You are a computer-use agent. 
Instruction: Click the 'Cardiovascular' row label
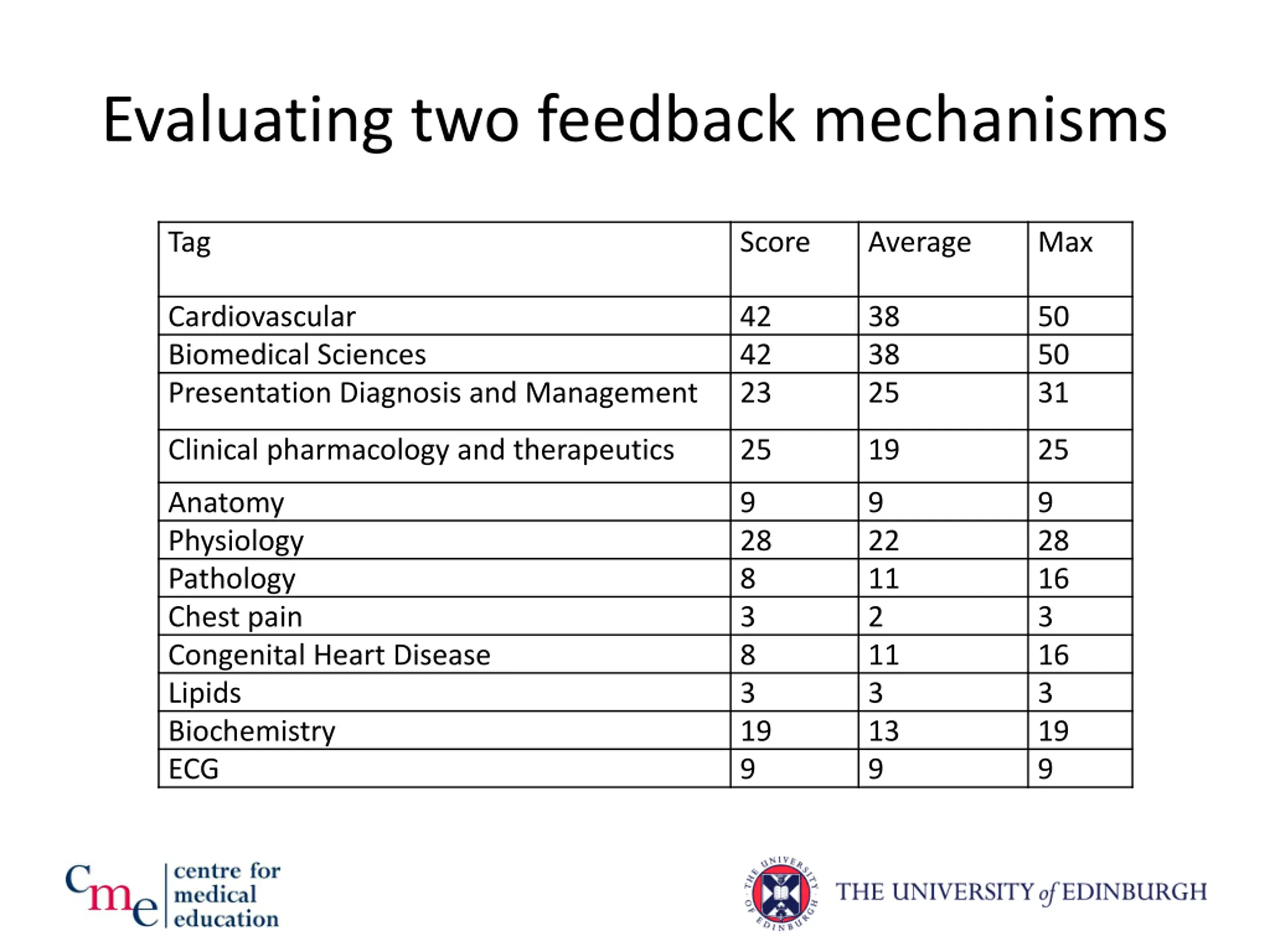point(262,317)
